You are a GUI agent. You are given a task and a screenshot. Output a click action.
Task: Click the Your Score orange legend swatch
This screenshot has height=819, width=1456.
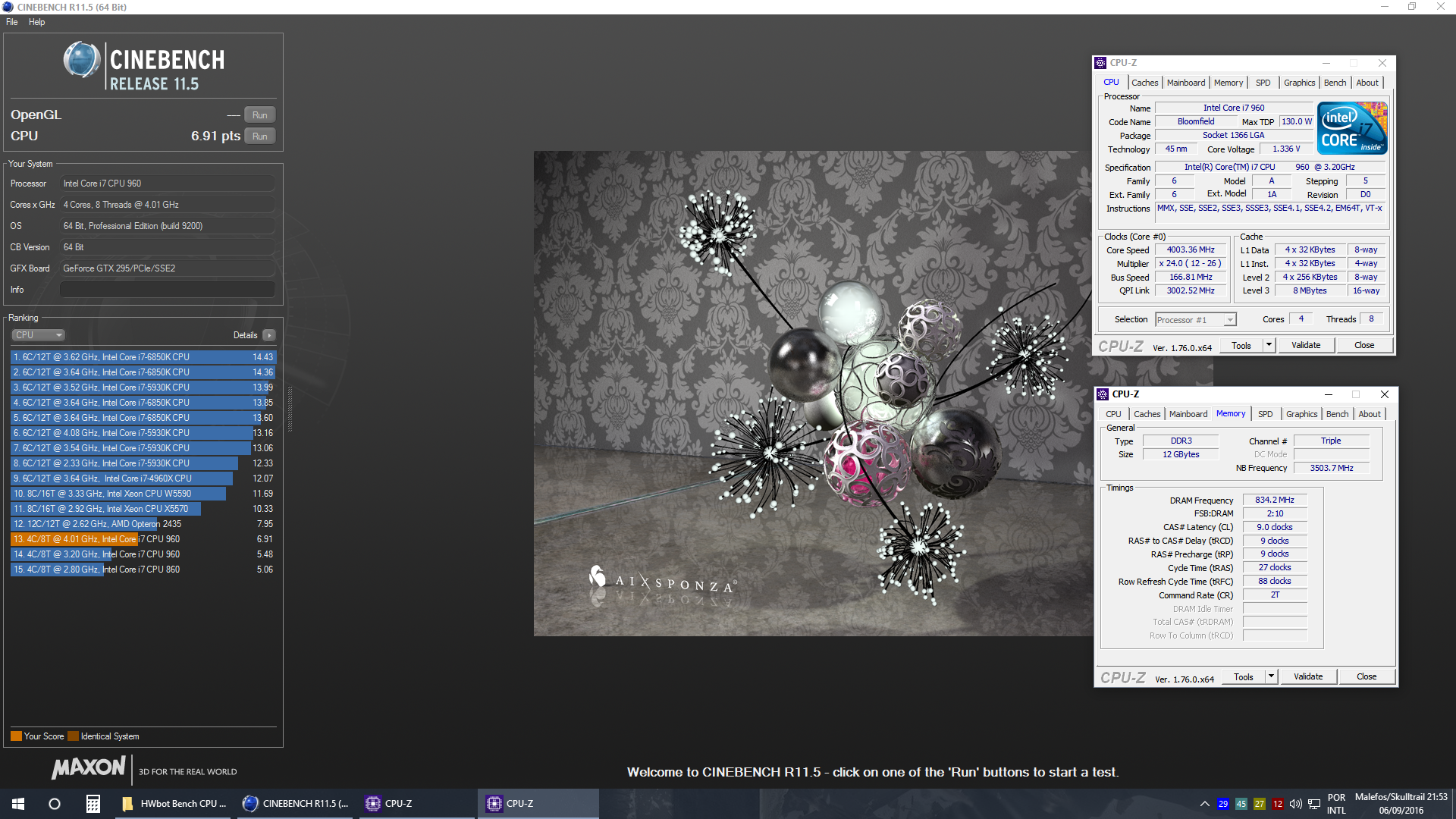[x=16, y=736]
